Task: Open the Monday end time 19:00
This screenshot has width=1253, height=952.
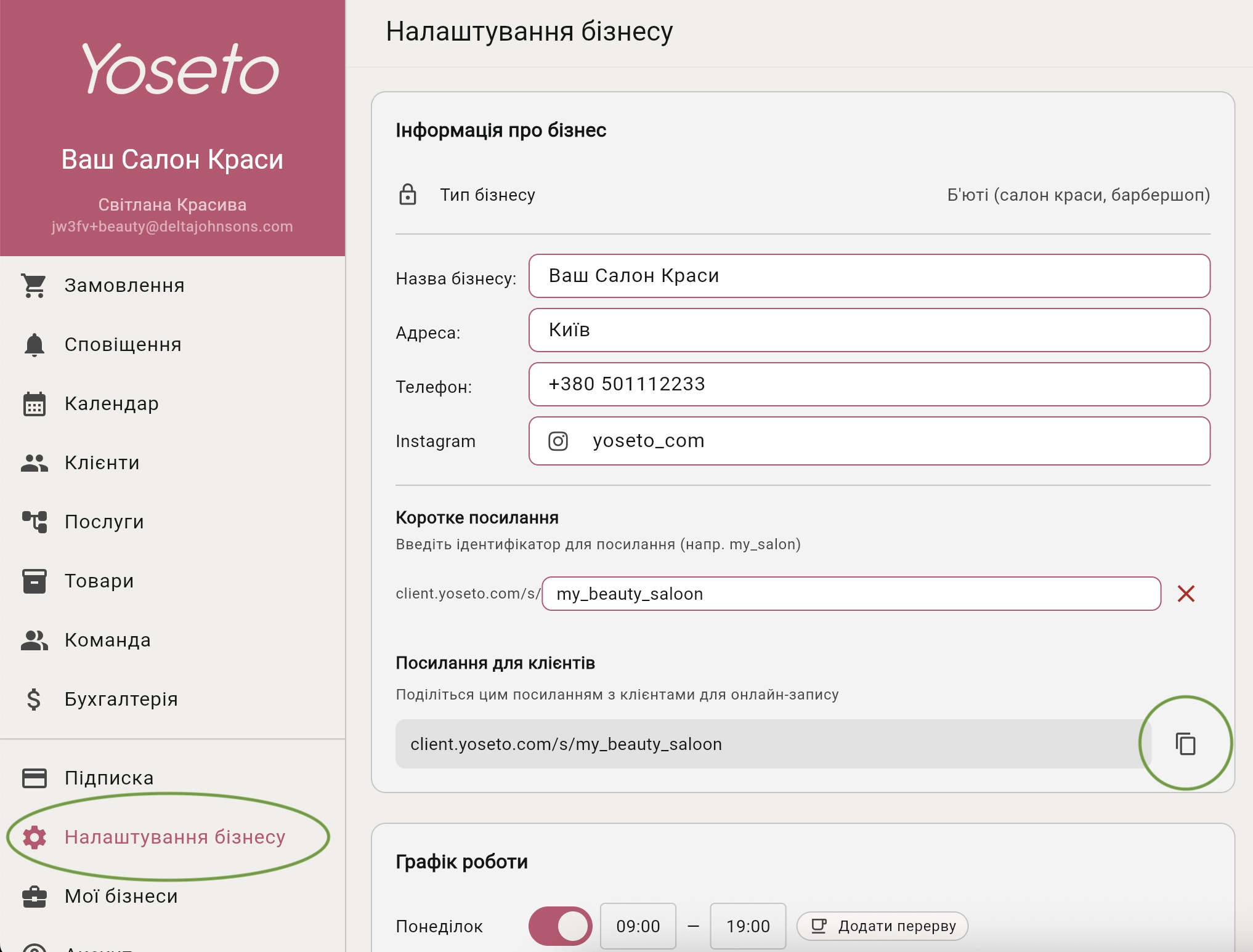Action: [x=748, y=926]
